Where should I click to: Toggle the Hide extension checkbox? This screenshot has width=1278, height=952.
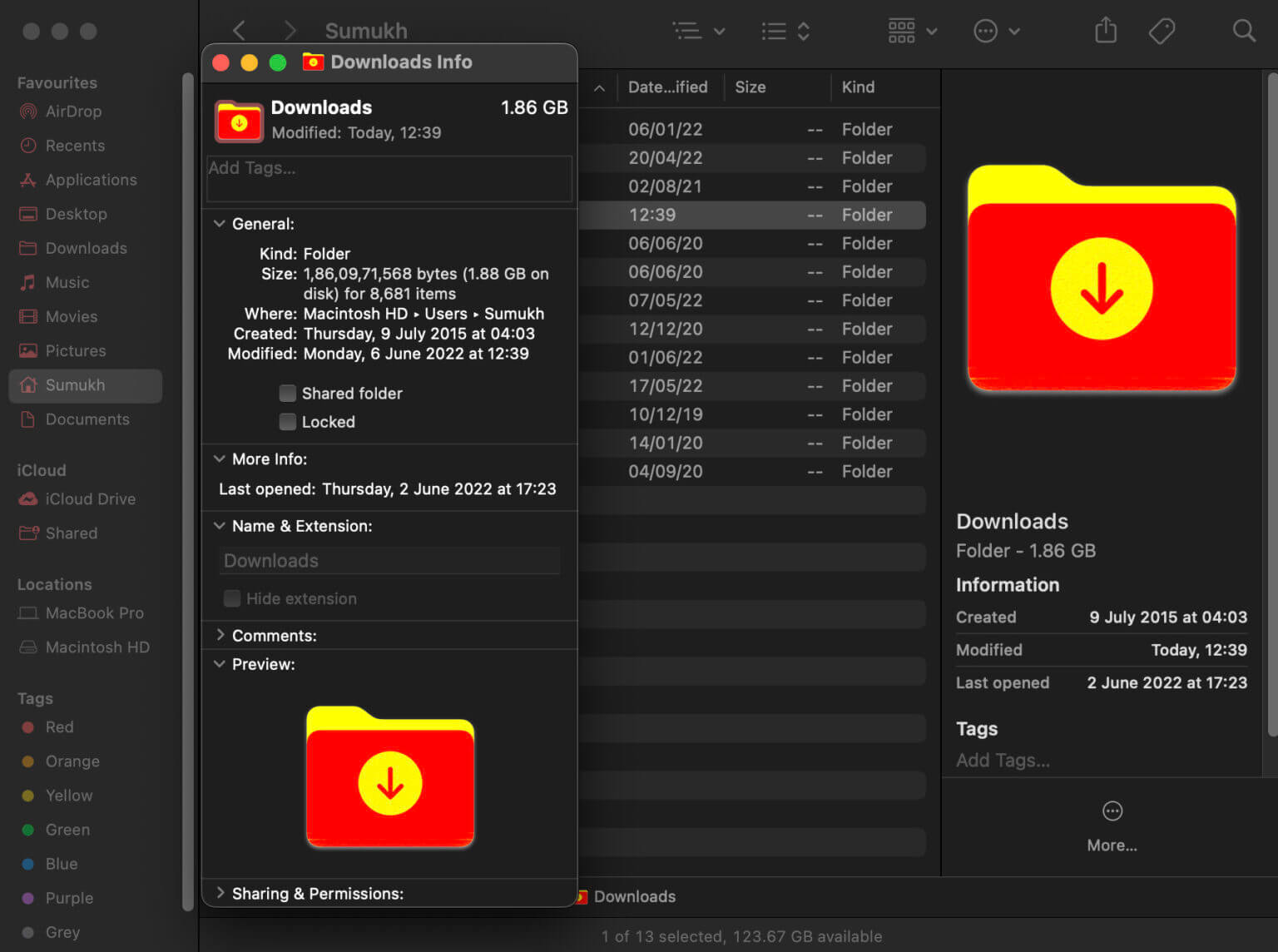233,599
